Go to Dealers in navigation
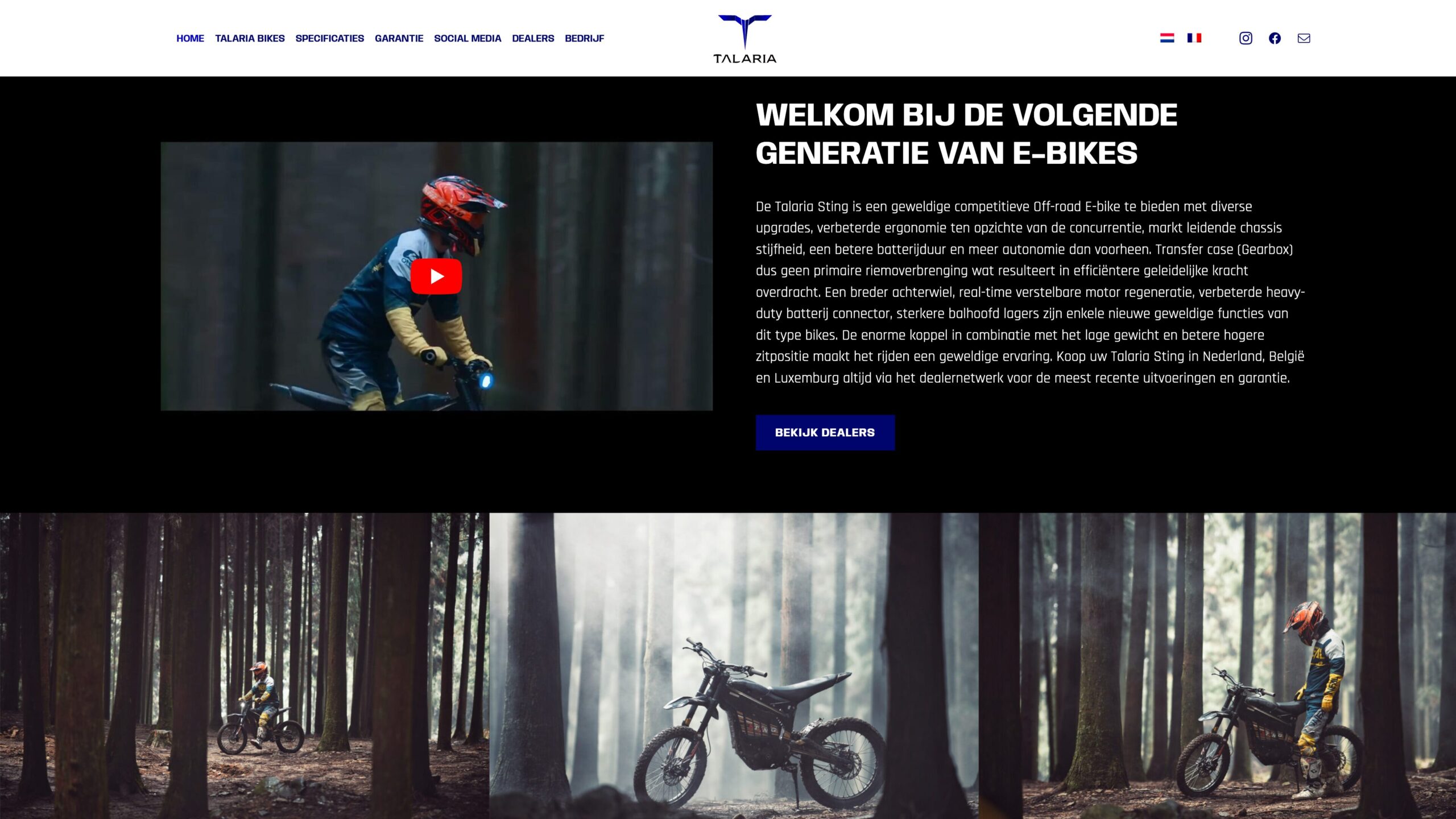 point(533,38)
